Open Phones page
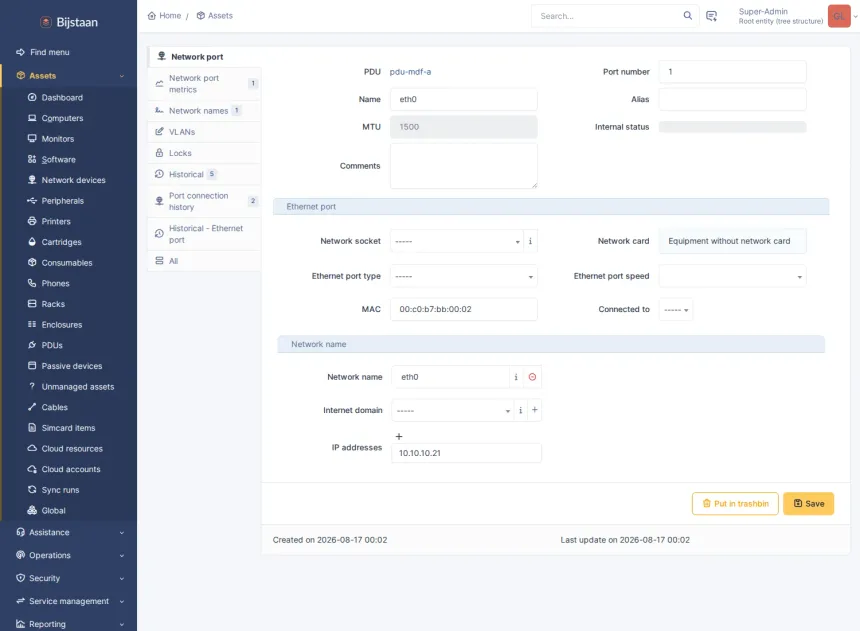The width and height of the screenshot is (860, 631). click(55, 284)
